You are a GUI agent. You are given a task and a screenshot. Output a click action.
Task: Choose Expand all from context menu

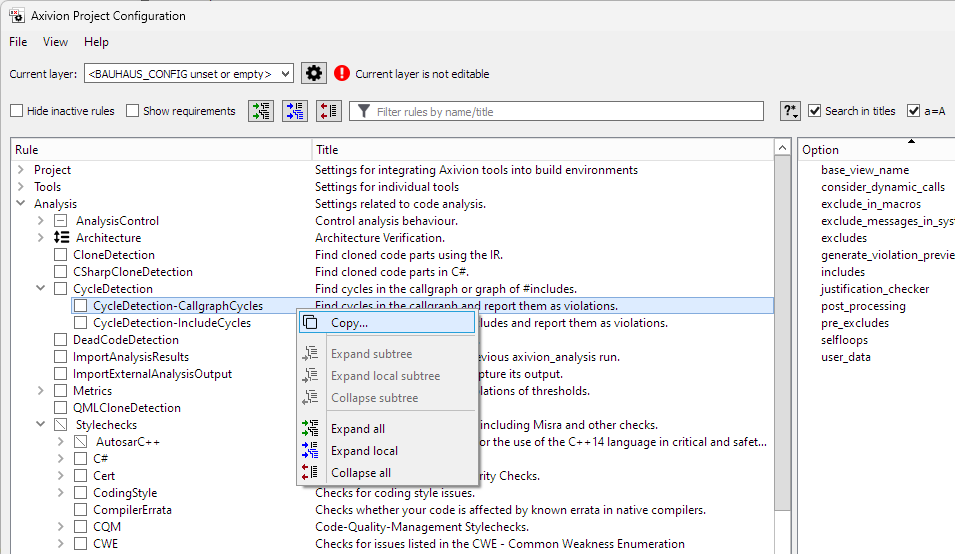[387, 429]
